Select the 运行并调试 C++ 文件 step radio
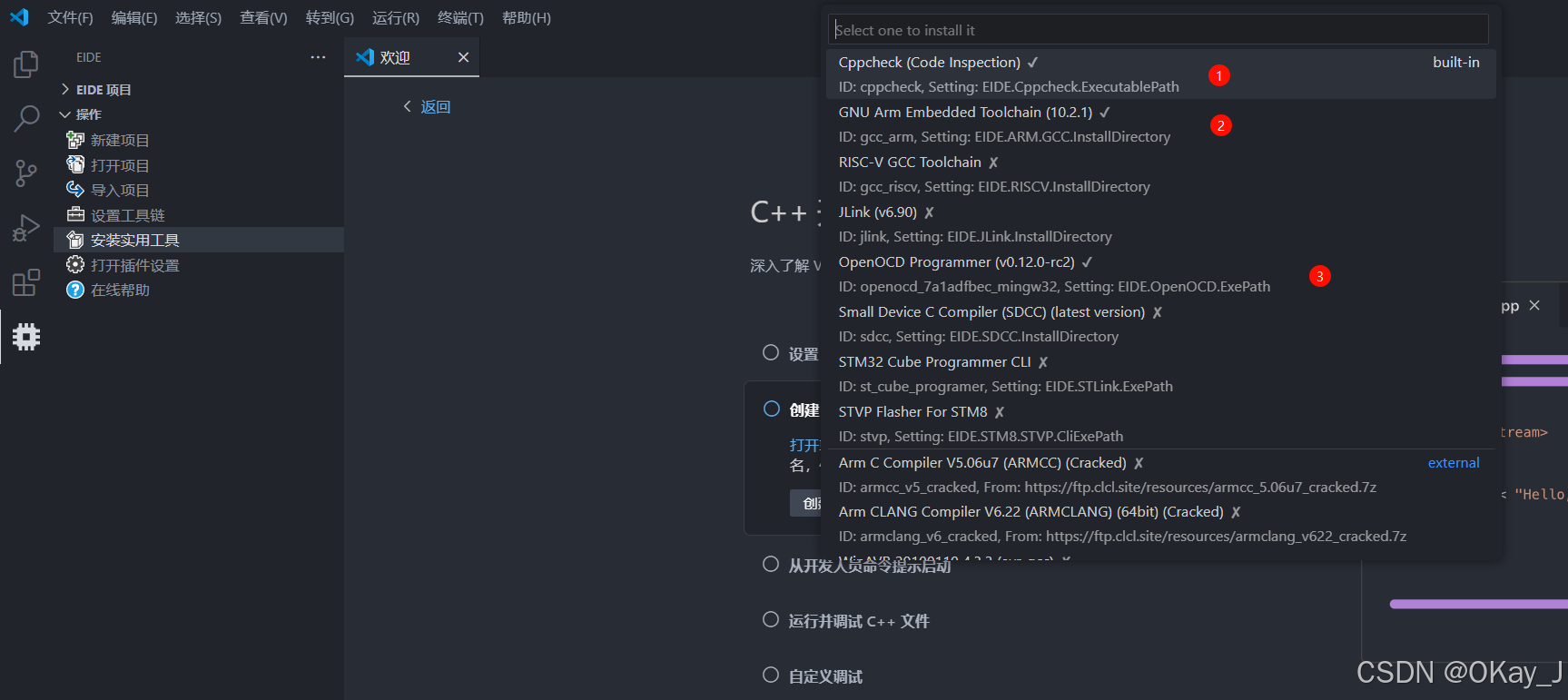The image size is (1568, 700). 771,619
